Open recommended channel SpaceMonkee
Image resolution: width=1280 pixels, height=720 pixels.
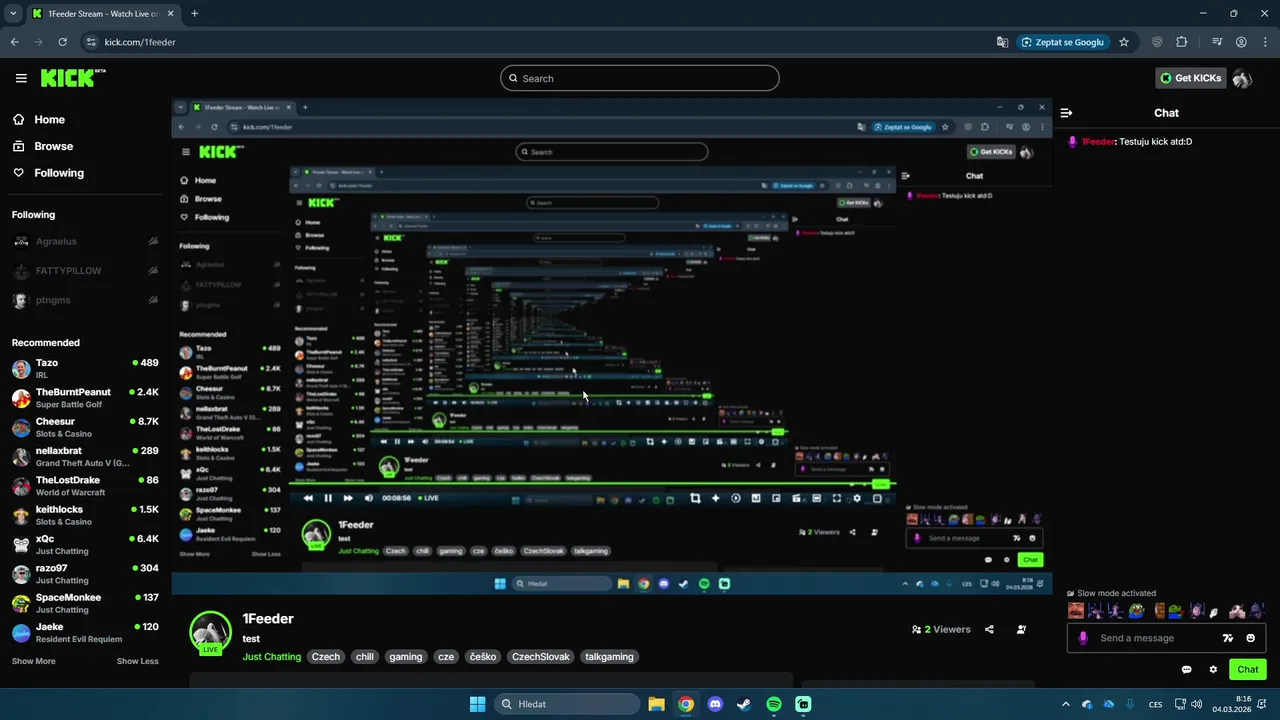click(x=85, y=603)
